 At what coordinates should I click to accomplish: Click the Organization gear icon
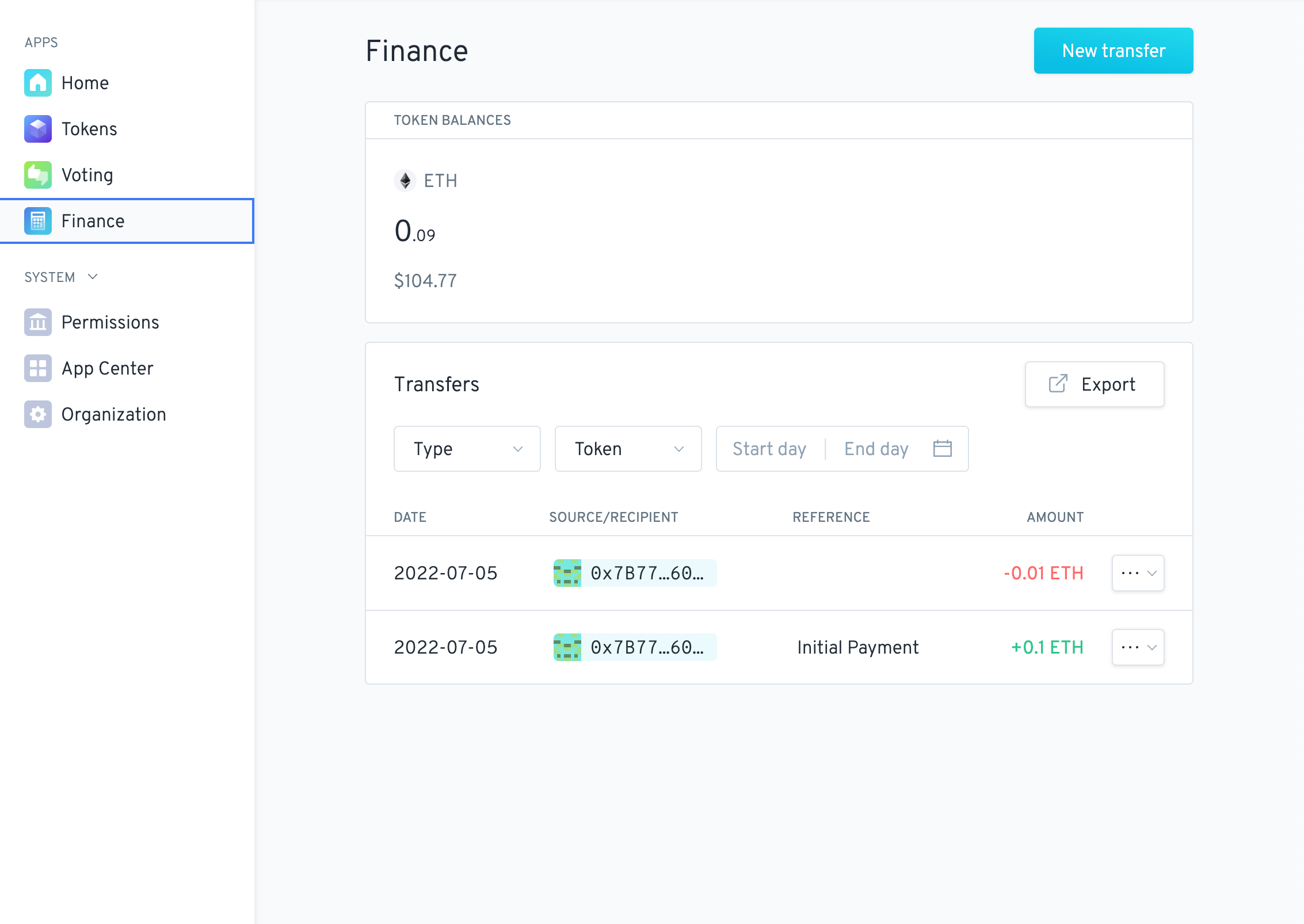pyautogui.click(x=38, y=414)
